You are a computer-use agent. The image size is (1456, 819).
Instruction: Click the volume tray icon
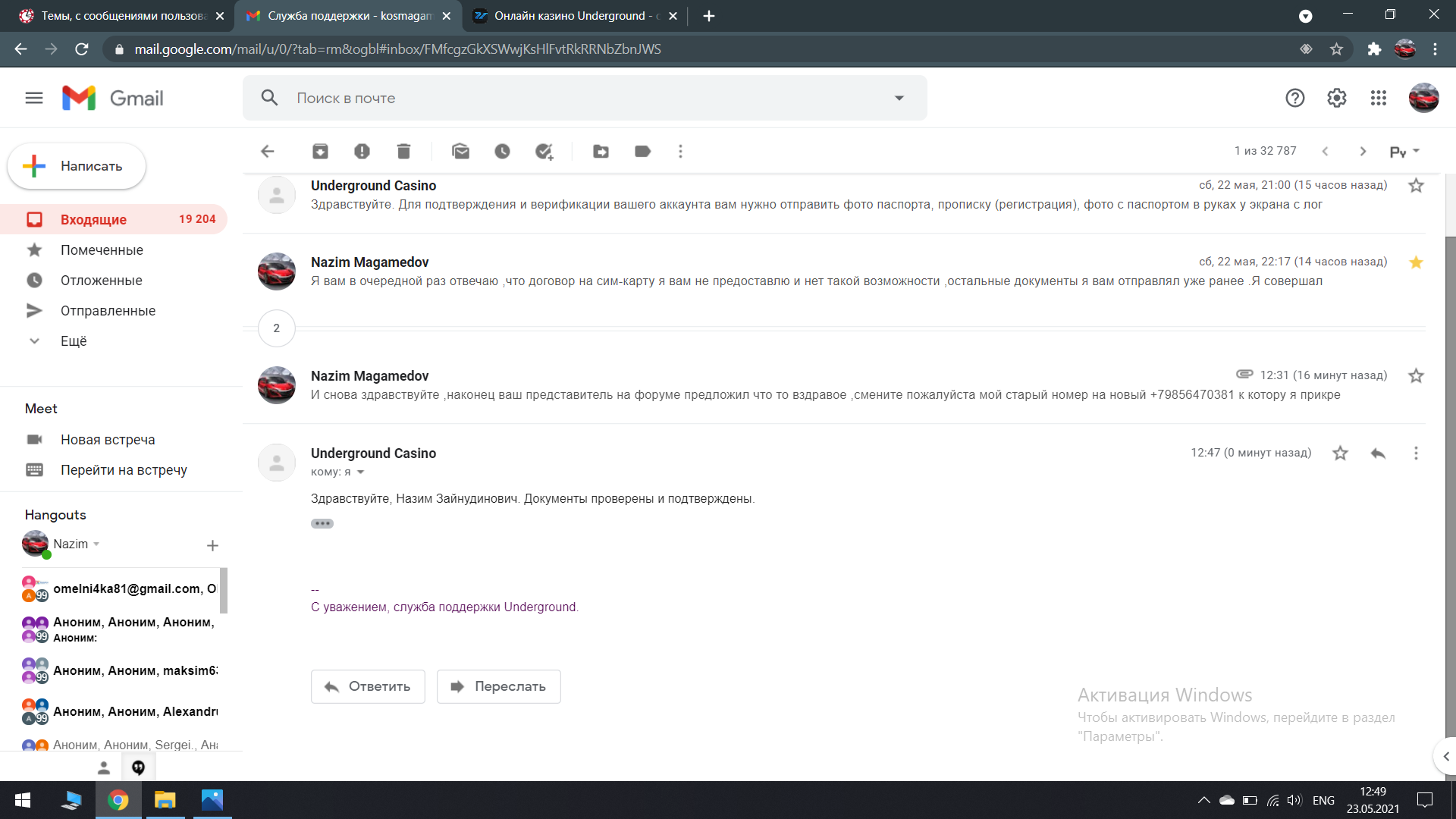click(x=1294, y=800)
